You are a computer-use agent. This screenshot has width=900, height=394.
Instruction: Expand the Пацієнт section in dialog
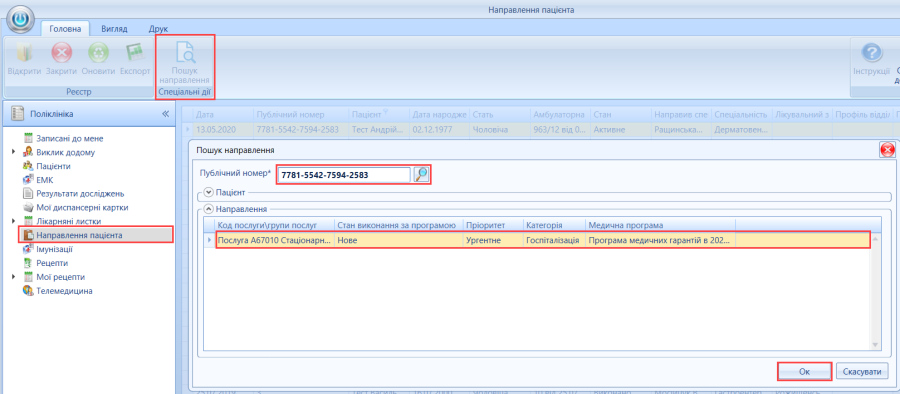click(208, 193)
